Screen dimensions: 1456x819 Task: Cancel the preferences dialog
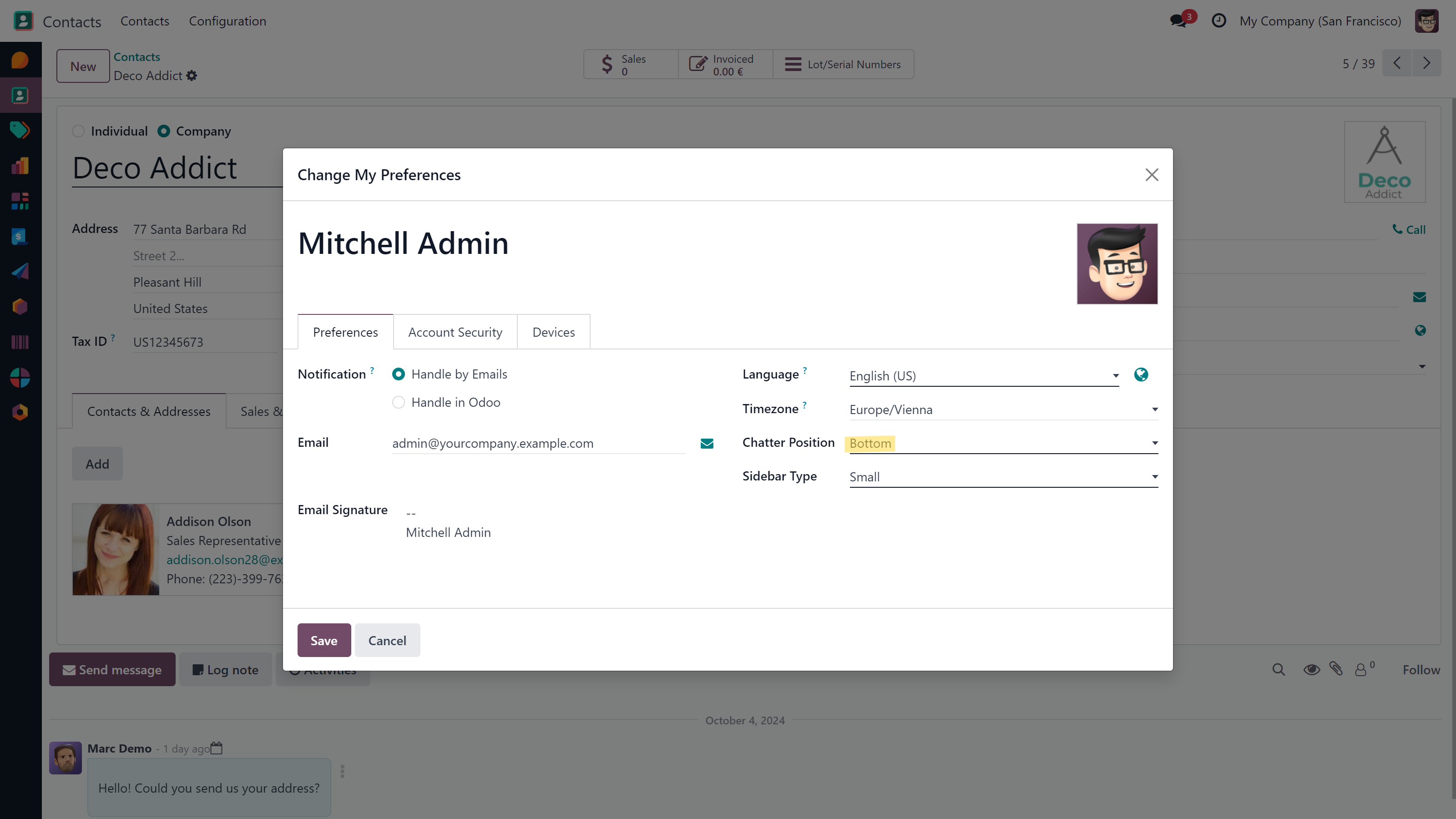coord(387,640)
